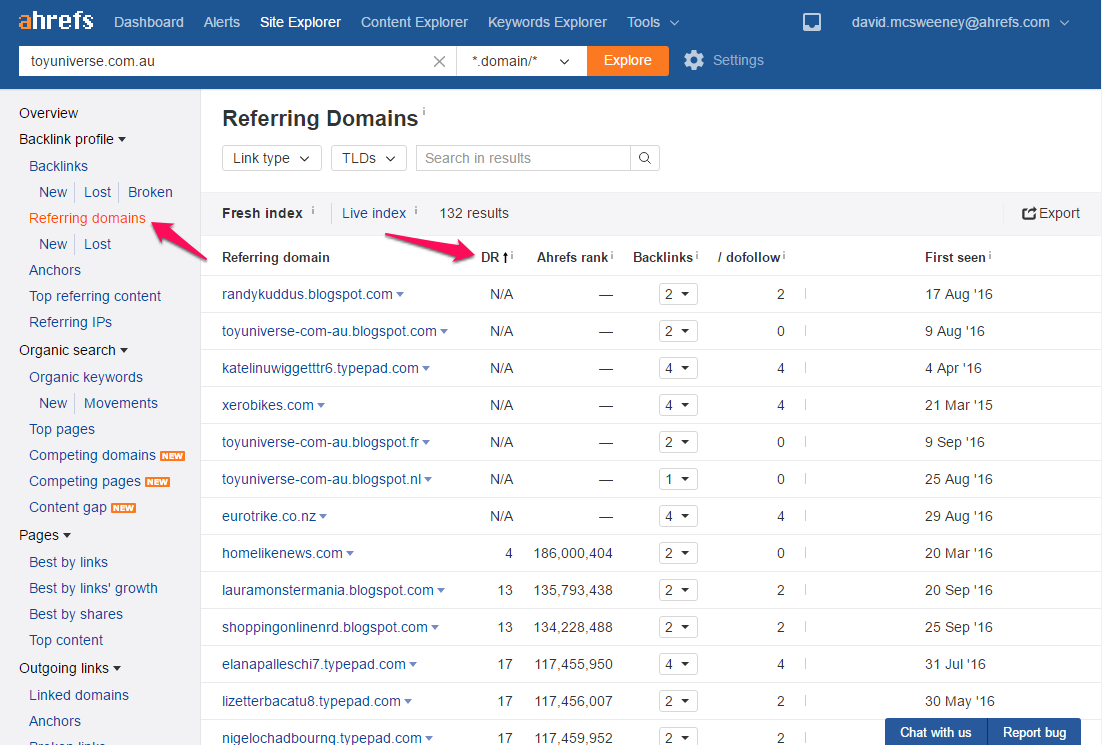Open the Referring IPs link
The width and height of the screenshot is (1102, 745).
click(x=70, y=322)
